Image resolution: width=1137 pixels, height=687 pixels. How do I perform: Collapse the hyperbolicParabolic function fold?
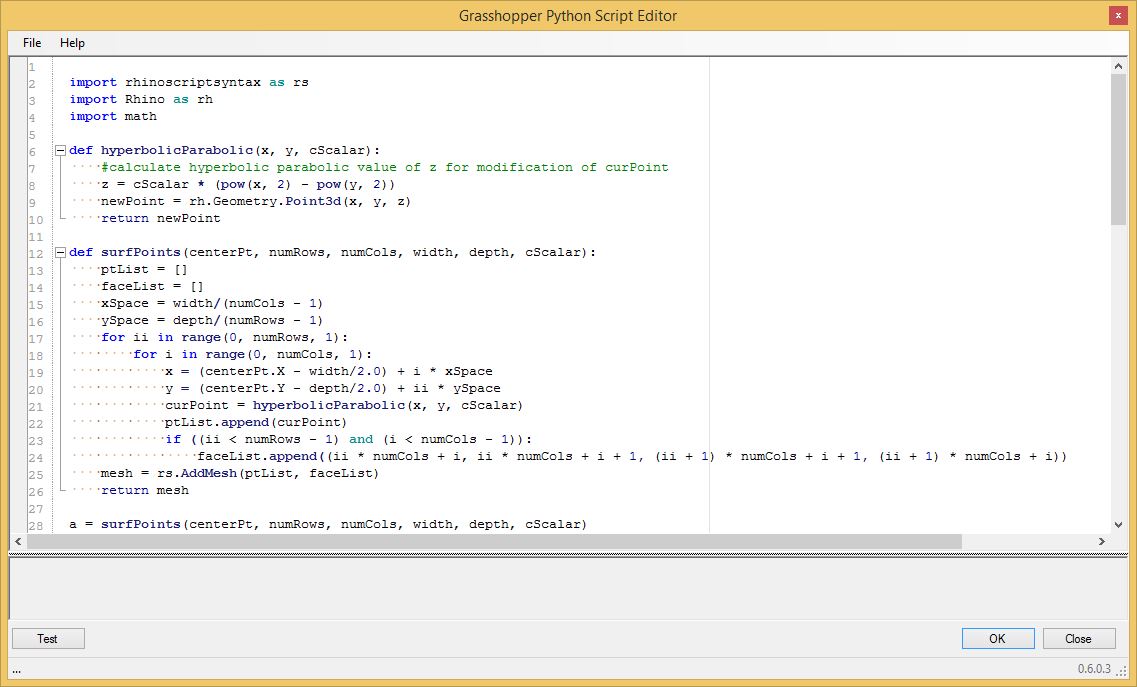click(60, 151)
